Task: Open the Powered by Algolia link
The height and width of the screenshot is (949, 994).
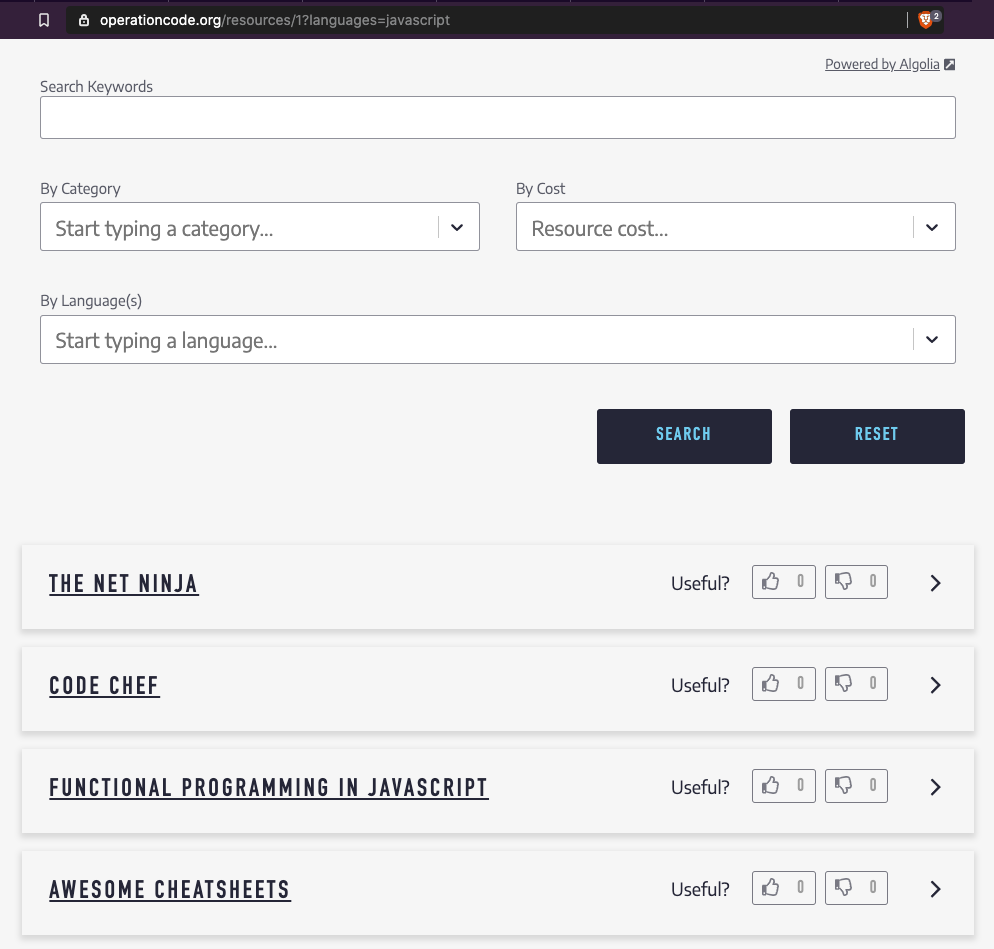Action: (x=882, y=63)
